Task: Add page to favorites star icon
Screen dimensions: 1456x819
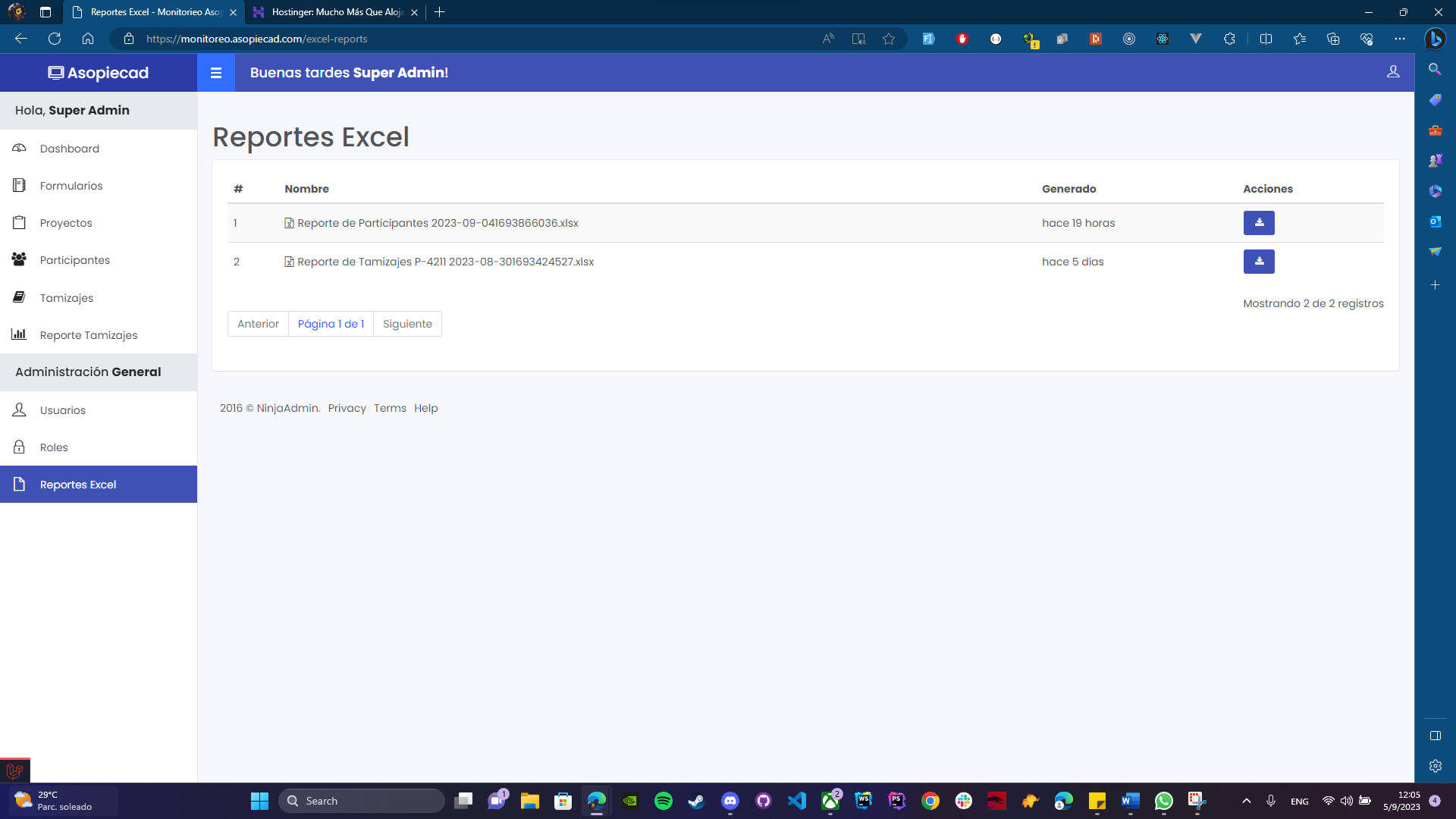Action: pos(889,39)
